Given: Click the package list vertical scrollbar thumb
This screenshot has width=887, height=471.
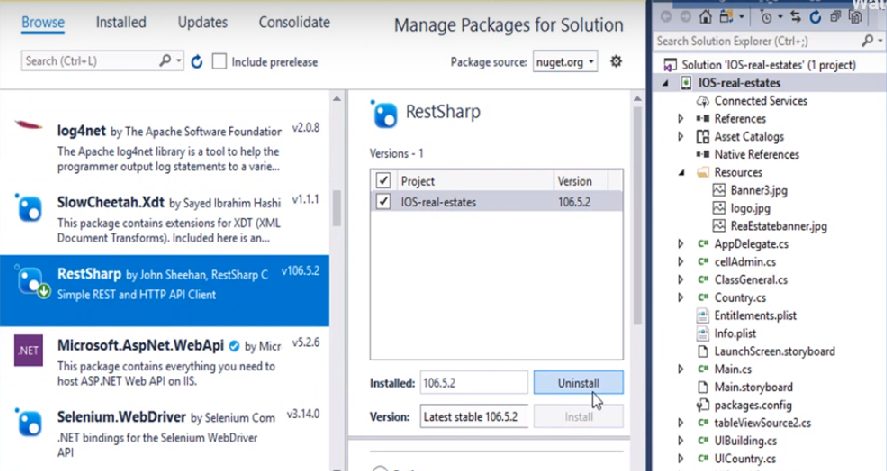Looking at the screenshot, I should pyautogui.click(x=337, y=208).
